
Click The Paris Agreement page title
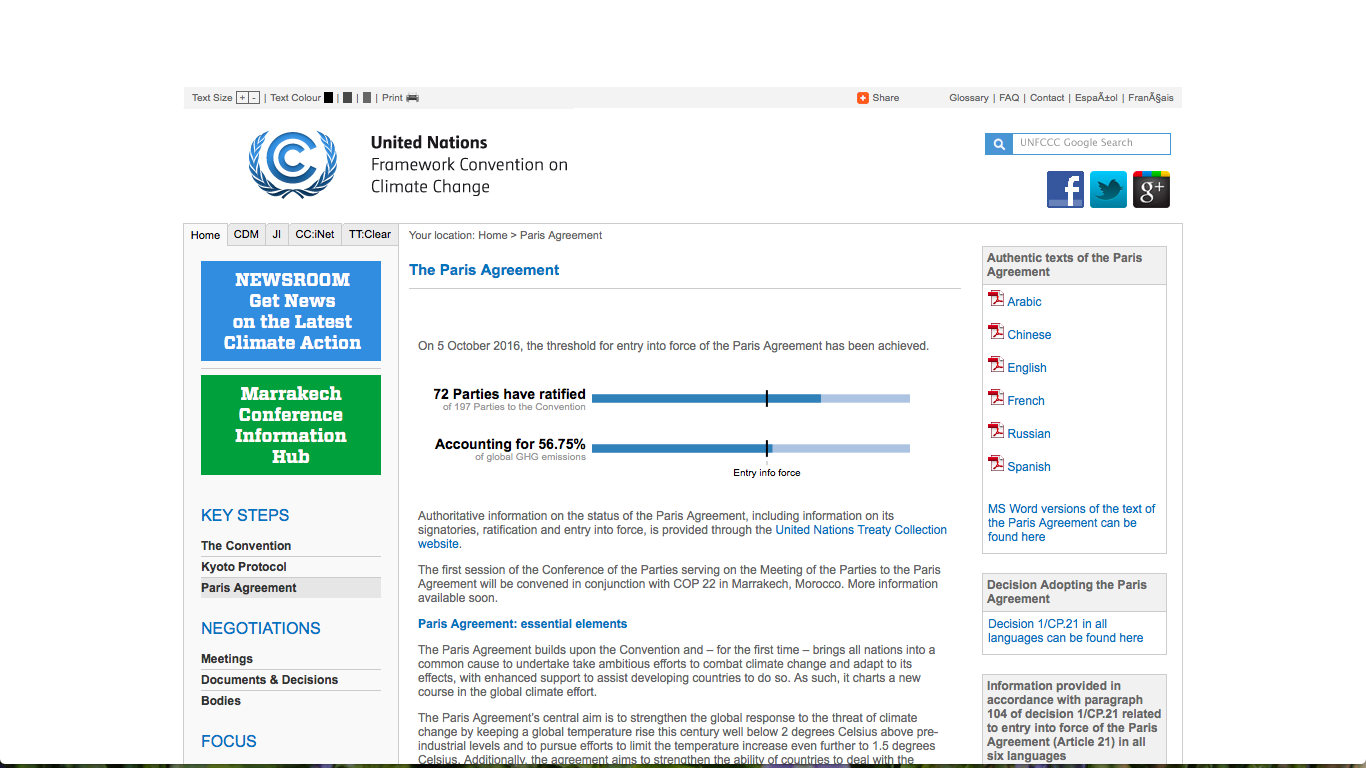tap(484, 270)
